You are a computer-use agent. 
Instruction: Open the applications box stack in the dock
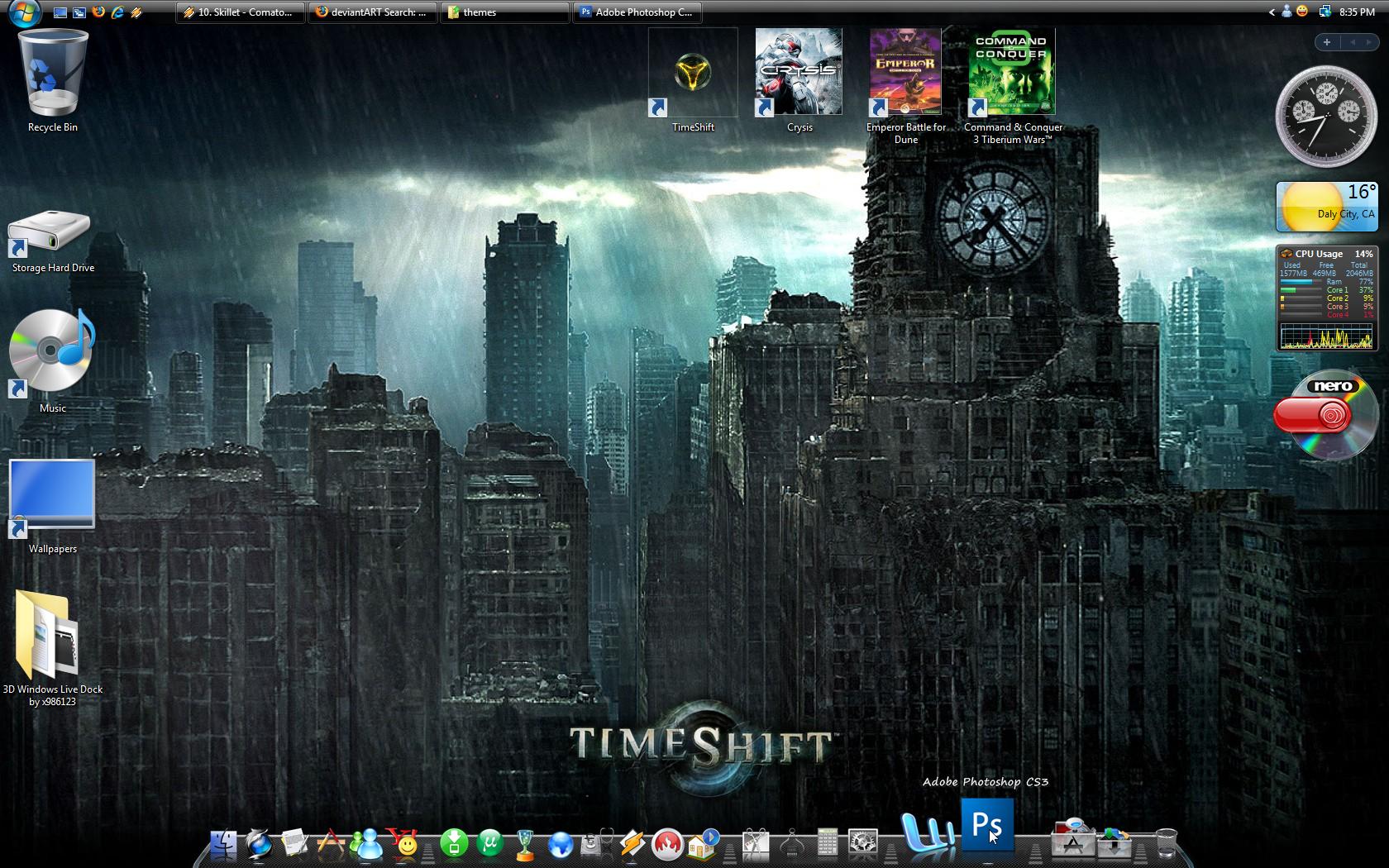1072,839
